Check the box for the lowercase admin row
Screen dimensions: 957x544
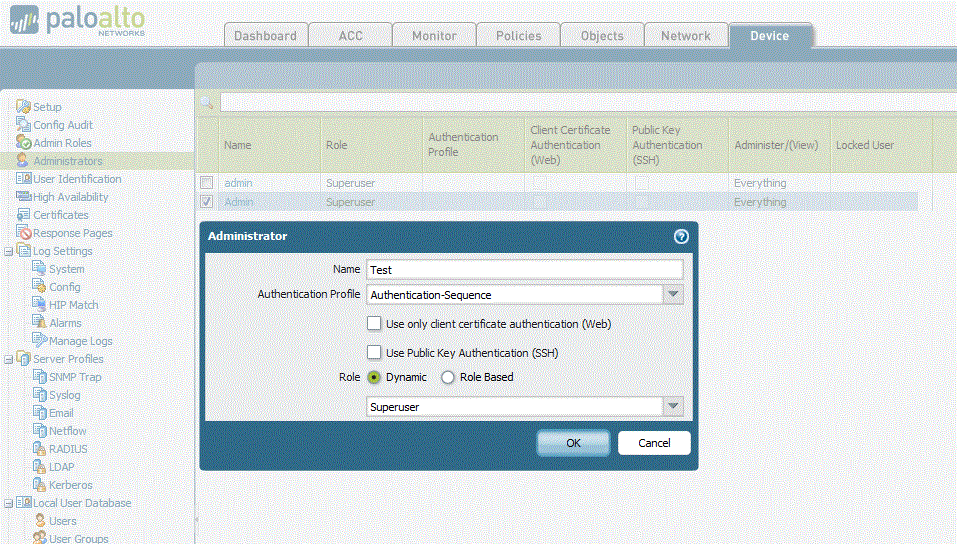tap(206, 183)
